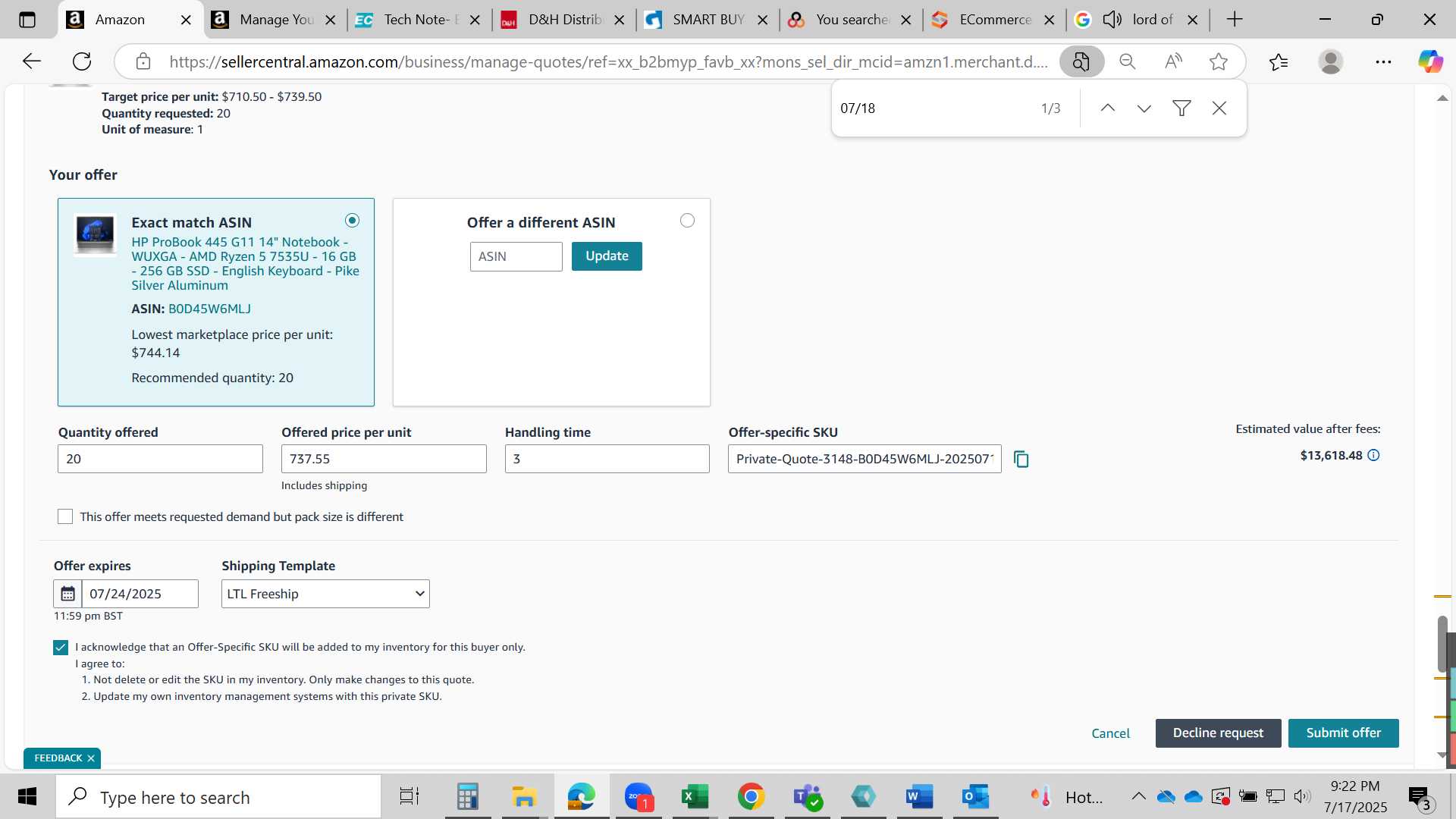Copy the Offer-specific SKU to clipboard
The height and width of the screenshot is (819, 1456).
point(1021,460)
